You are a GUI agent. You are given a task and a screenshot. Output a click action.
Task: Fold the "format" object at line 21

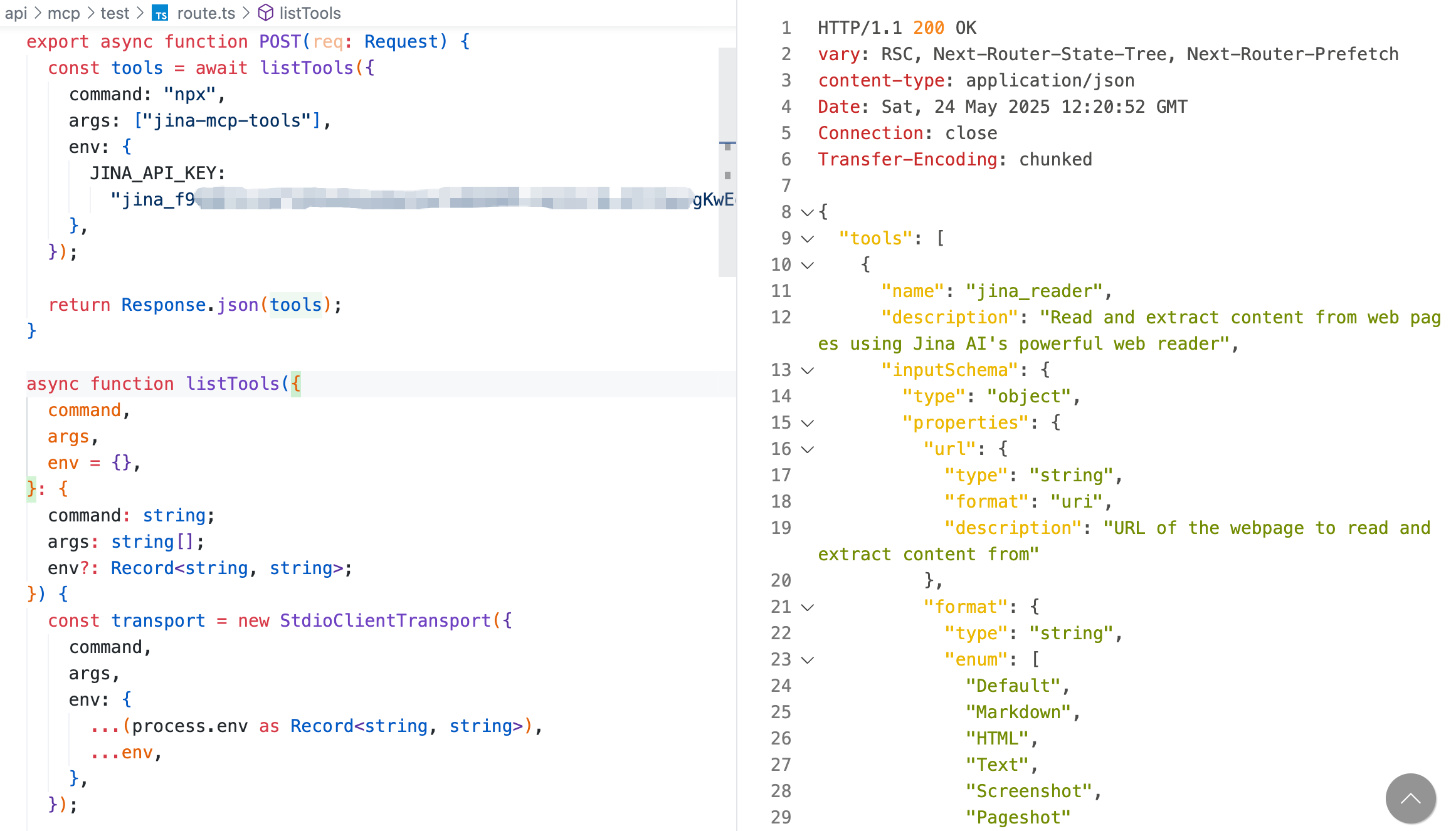click(808, 607)
